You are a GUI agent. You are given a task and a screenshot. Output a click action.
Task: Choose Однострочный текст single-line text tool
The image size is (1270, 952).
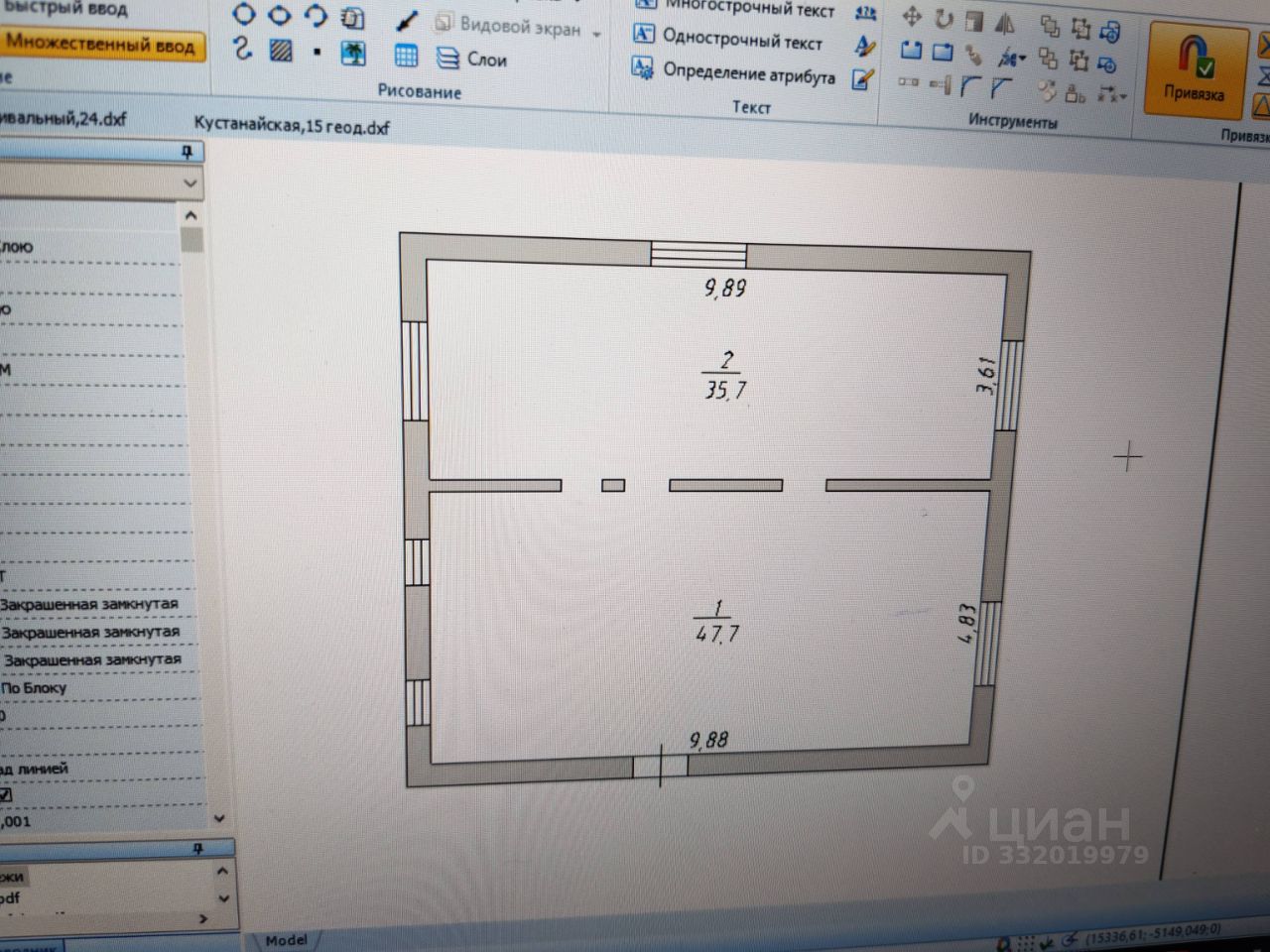[x=728, y=40]
